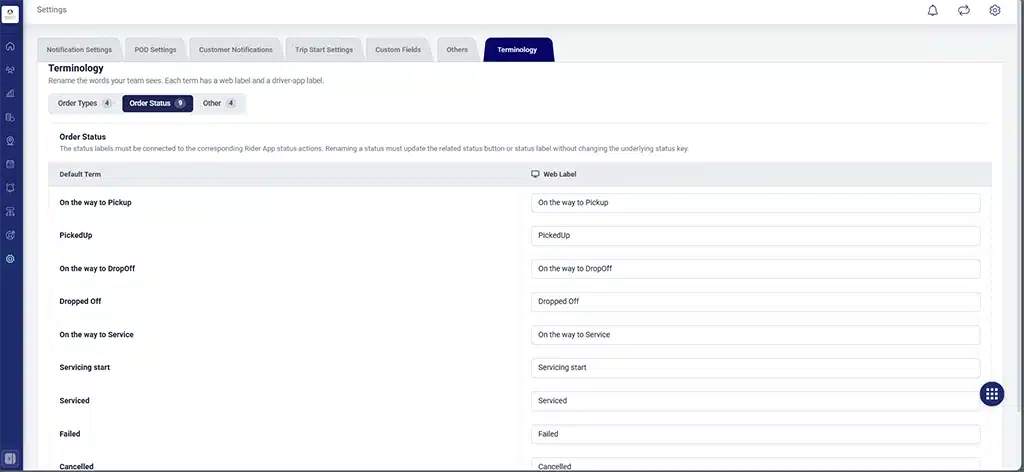This screenshot has width=1024, height=472.
Task: Edit the Dropped Off web label field
Action: pos(756,302)
